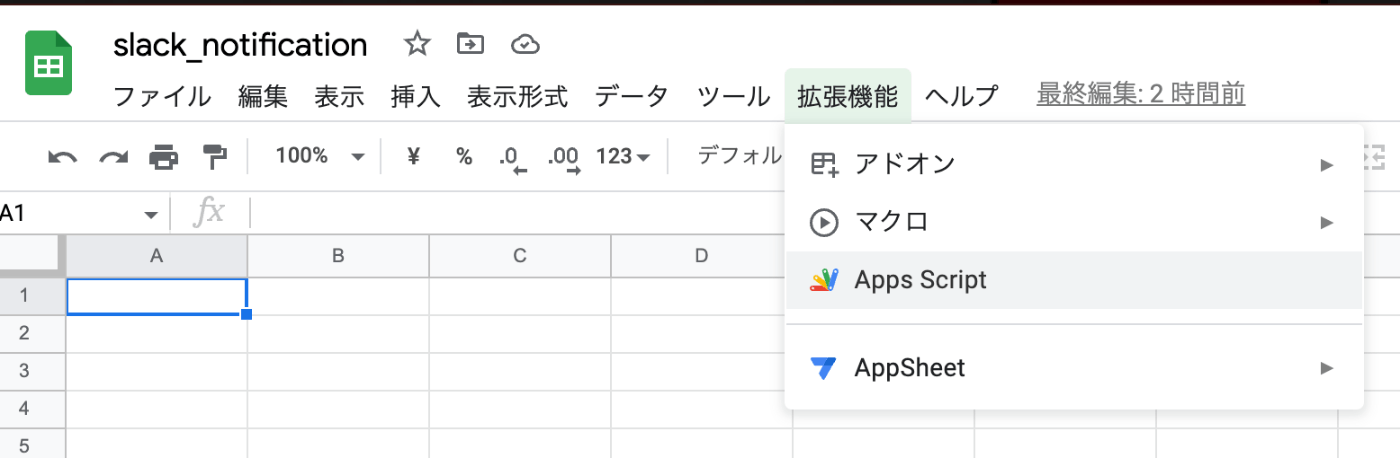Click the redo arrow icon
The width and height of the screenshot is (1400, 458).
click(x=113, y=157)
